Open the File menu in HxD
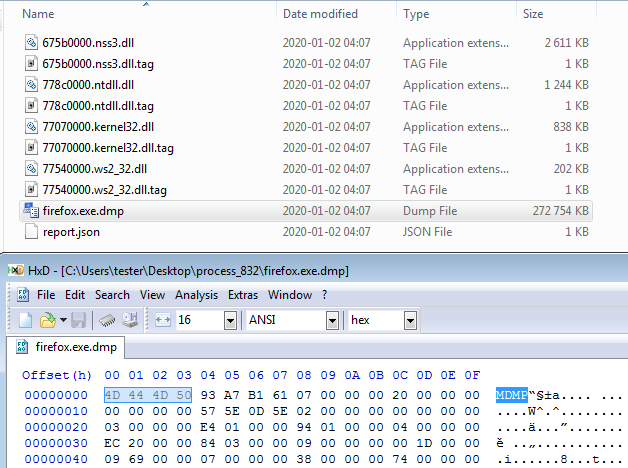This screenshot has height=468, width=628. (46, 295)
